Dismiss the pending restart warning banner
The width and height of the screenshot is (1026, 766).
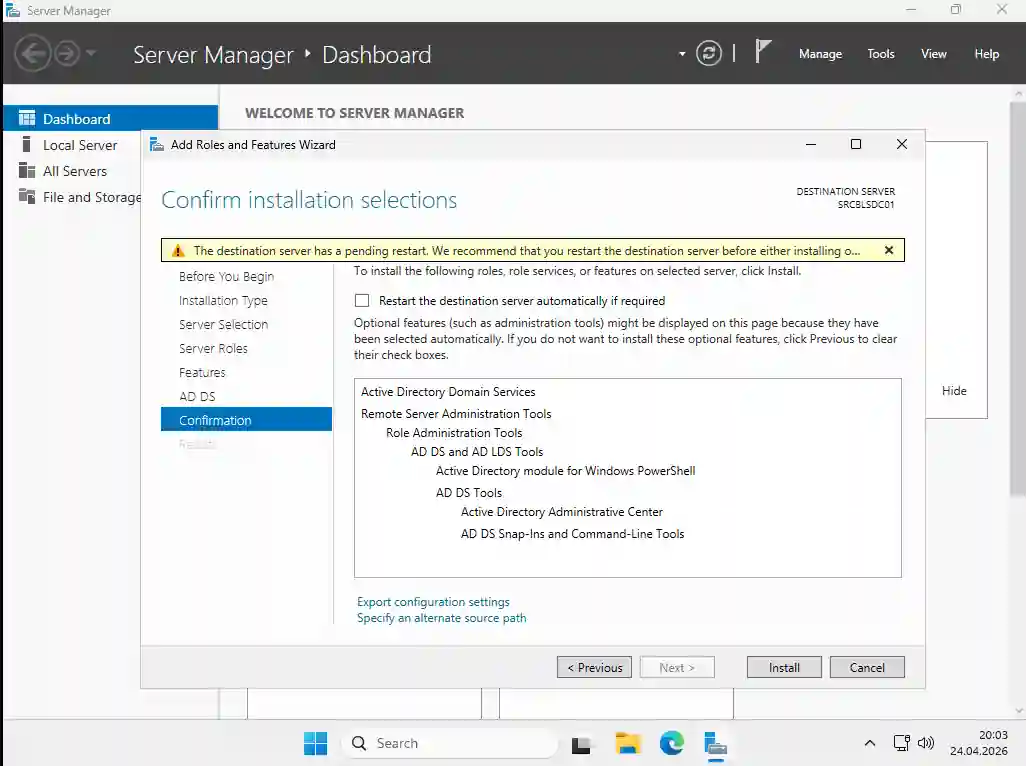[x=889, y=250]
